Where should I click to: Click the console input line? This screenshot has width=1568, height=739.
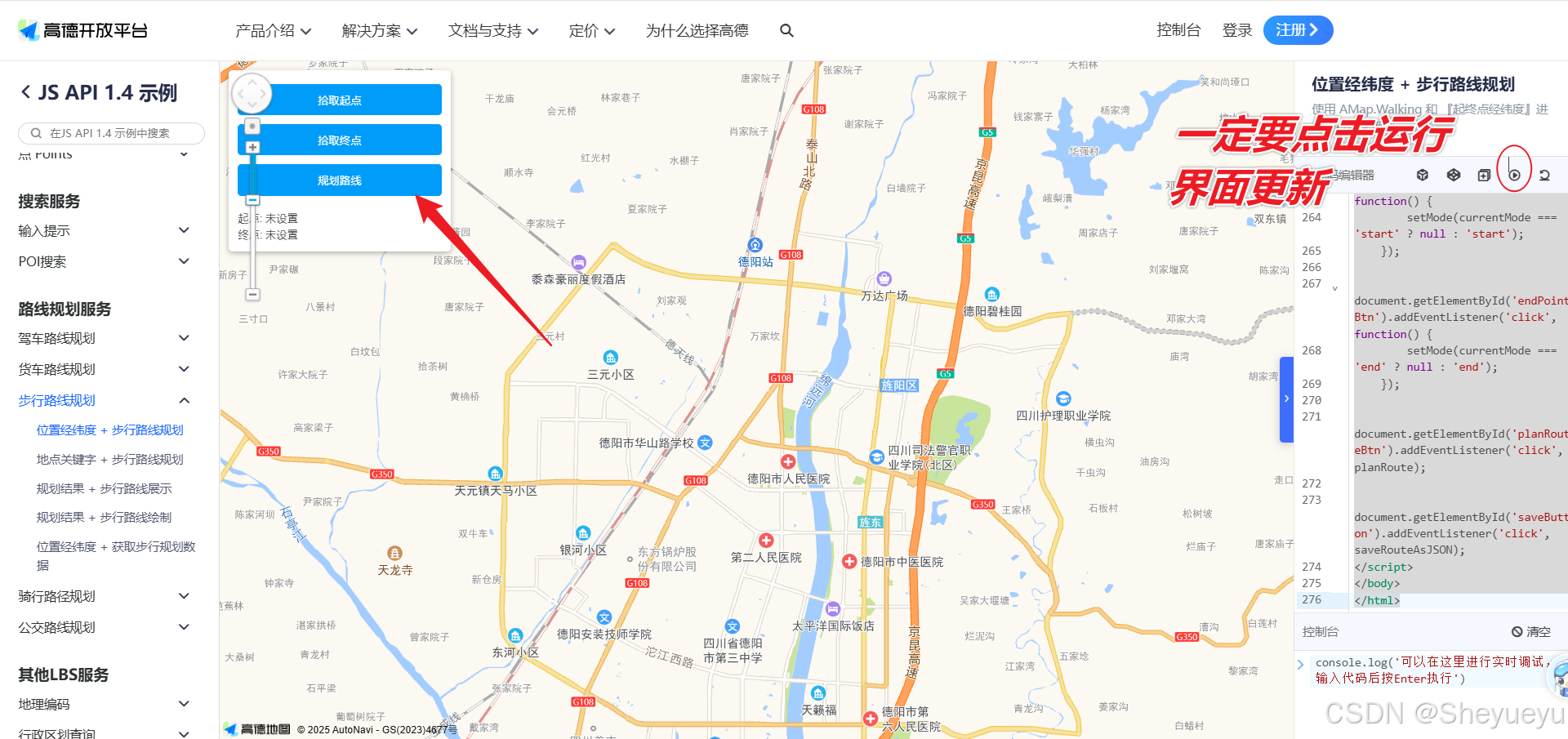click(1432, 670)
